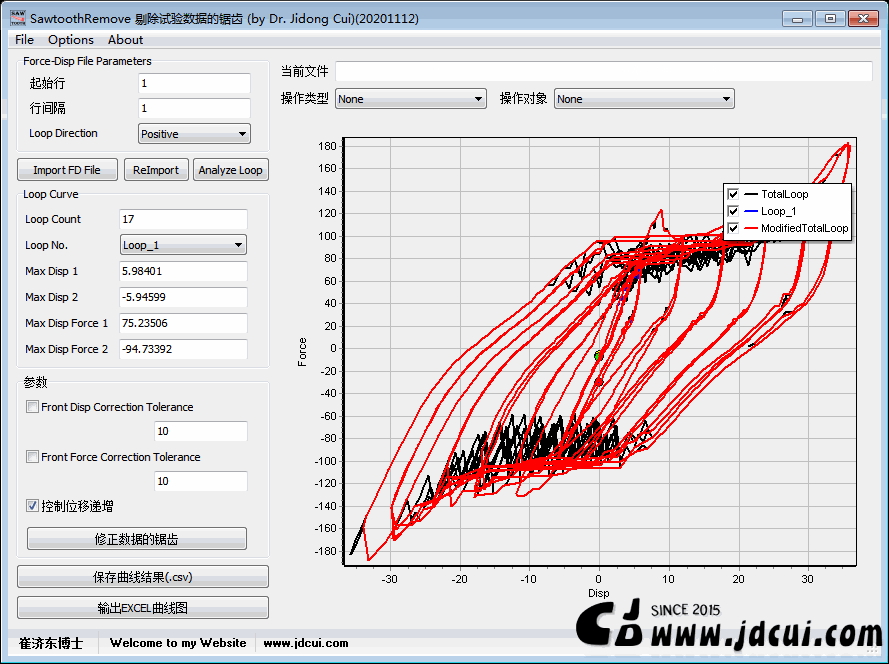
Task: Click the green marker point on the chart
Action: point(598,356)
